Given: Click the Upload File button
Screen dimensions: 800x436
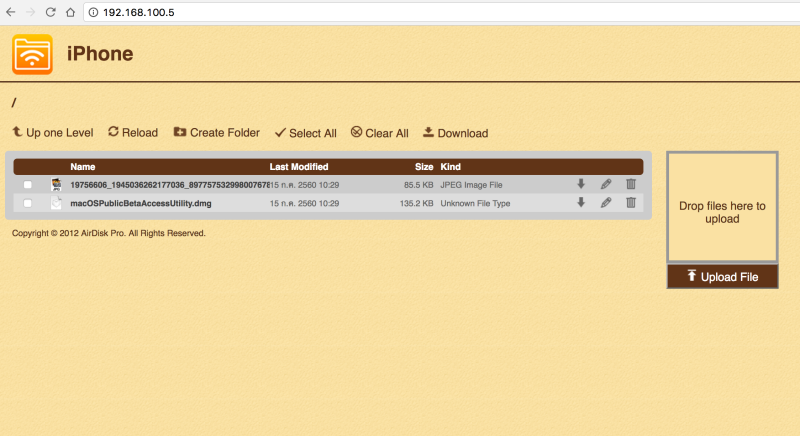Looking at the screenshot, I should 722,276.
